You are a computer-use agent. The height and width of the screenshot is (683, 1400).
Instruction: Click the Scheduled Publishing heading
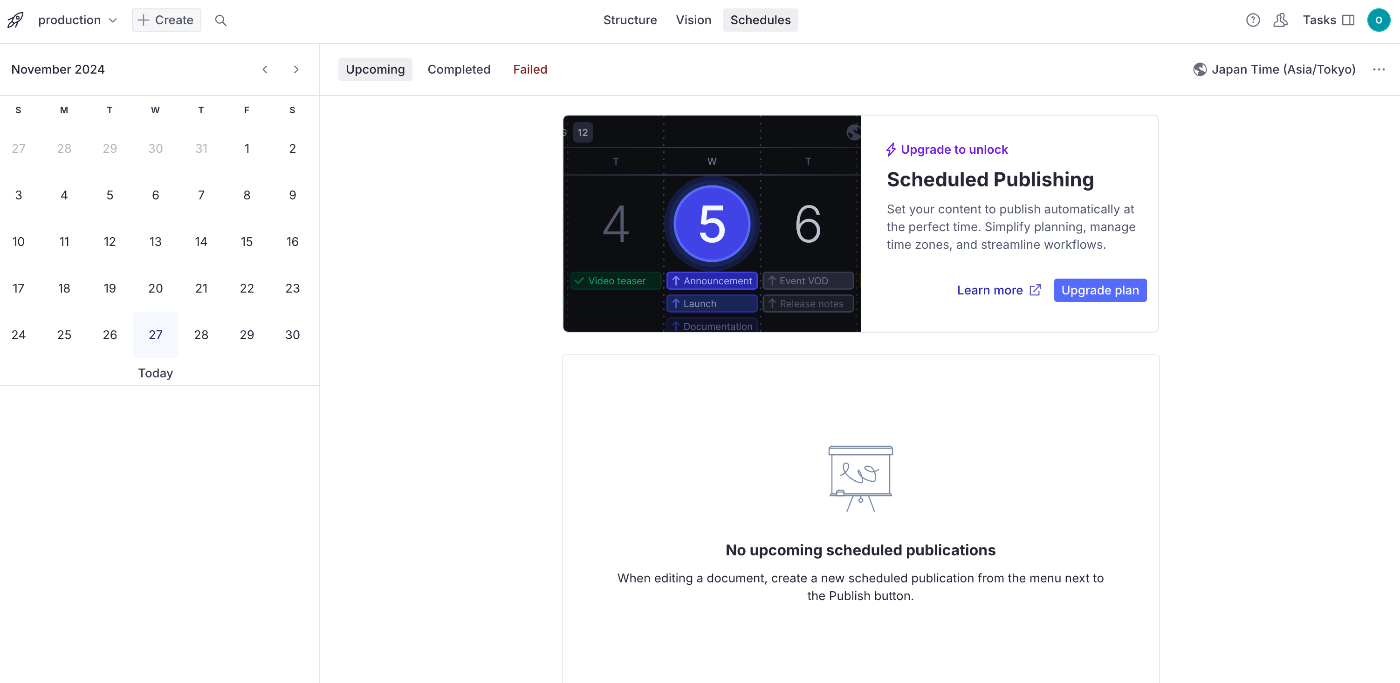point(990,180)
